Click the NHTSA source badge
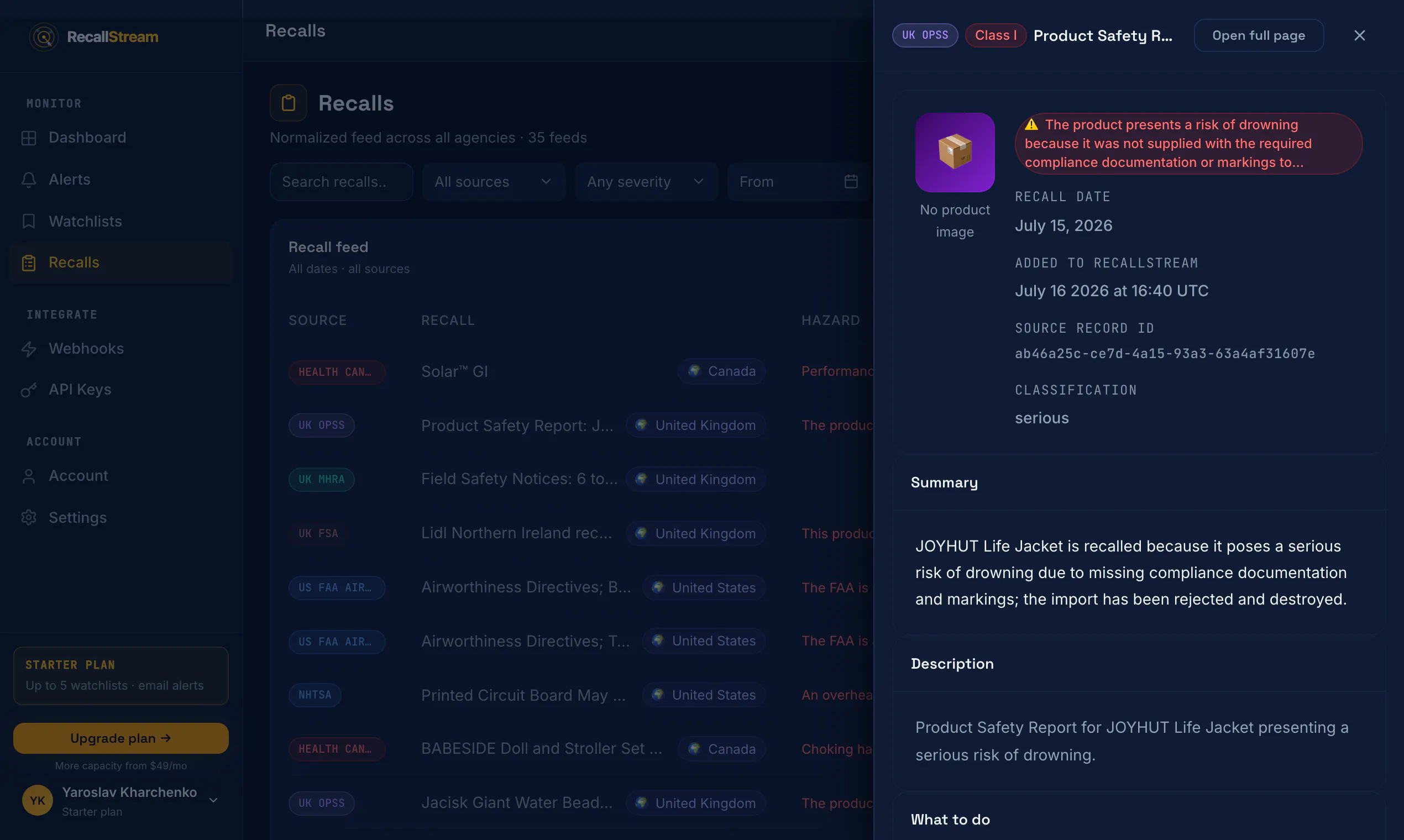The width and height of the screenshot is (1404, 840). [315, 695]
